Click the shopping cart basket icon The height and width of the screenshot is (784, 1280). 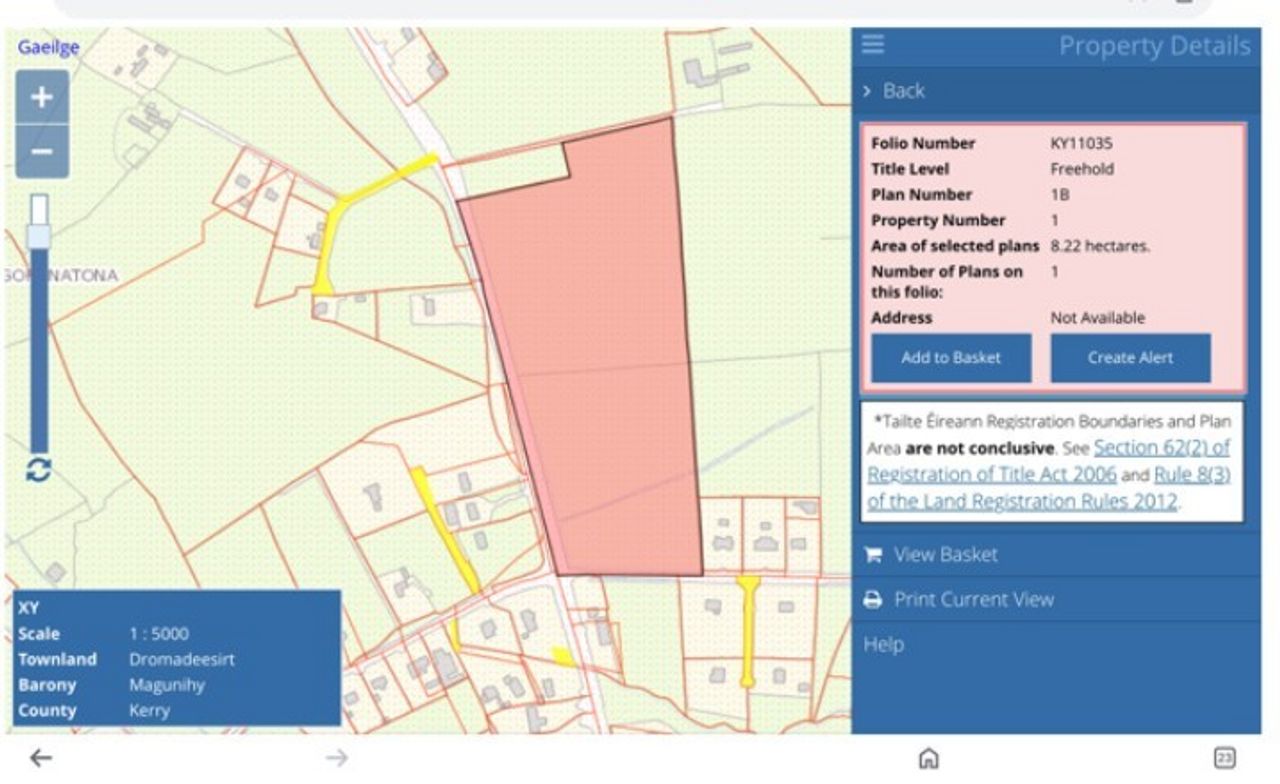873,555
